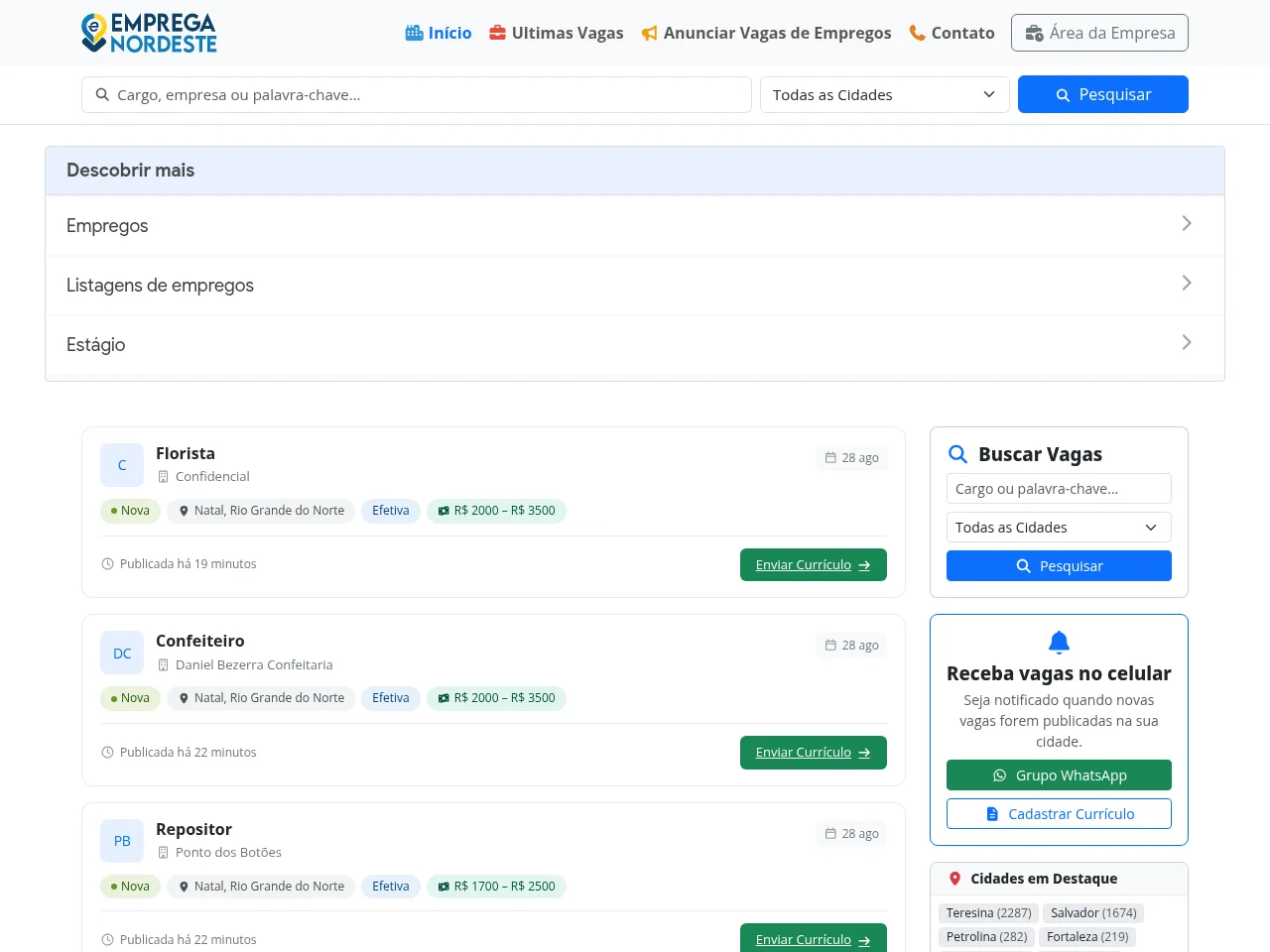Open the Ultimas Vagas menu item
1270x952 pixels.
557,33
